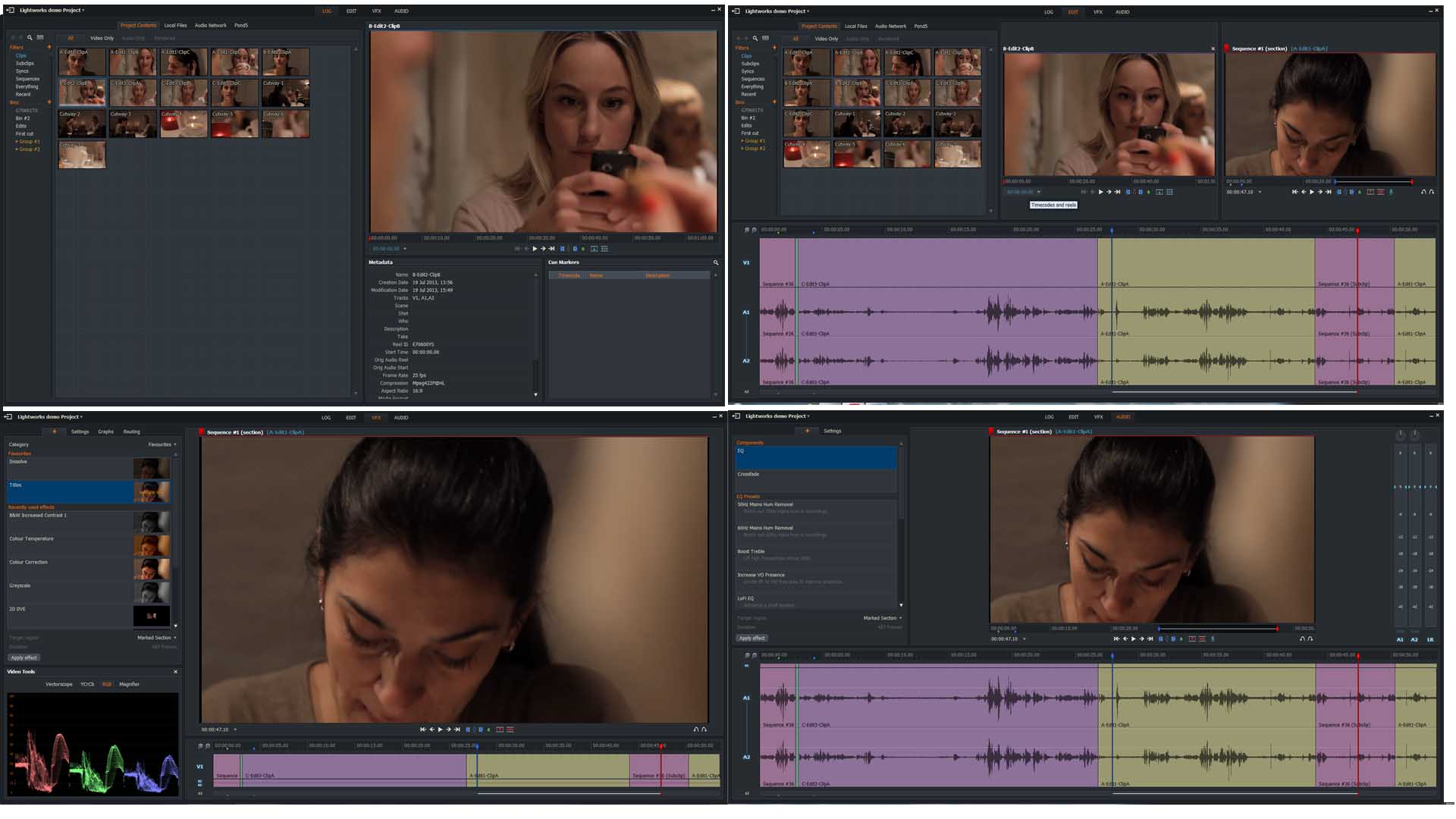Open the Routing tab in VFX window
The width and height of the screenshot is (1456, 819).
132,431
